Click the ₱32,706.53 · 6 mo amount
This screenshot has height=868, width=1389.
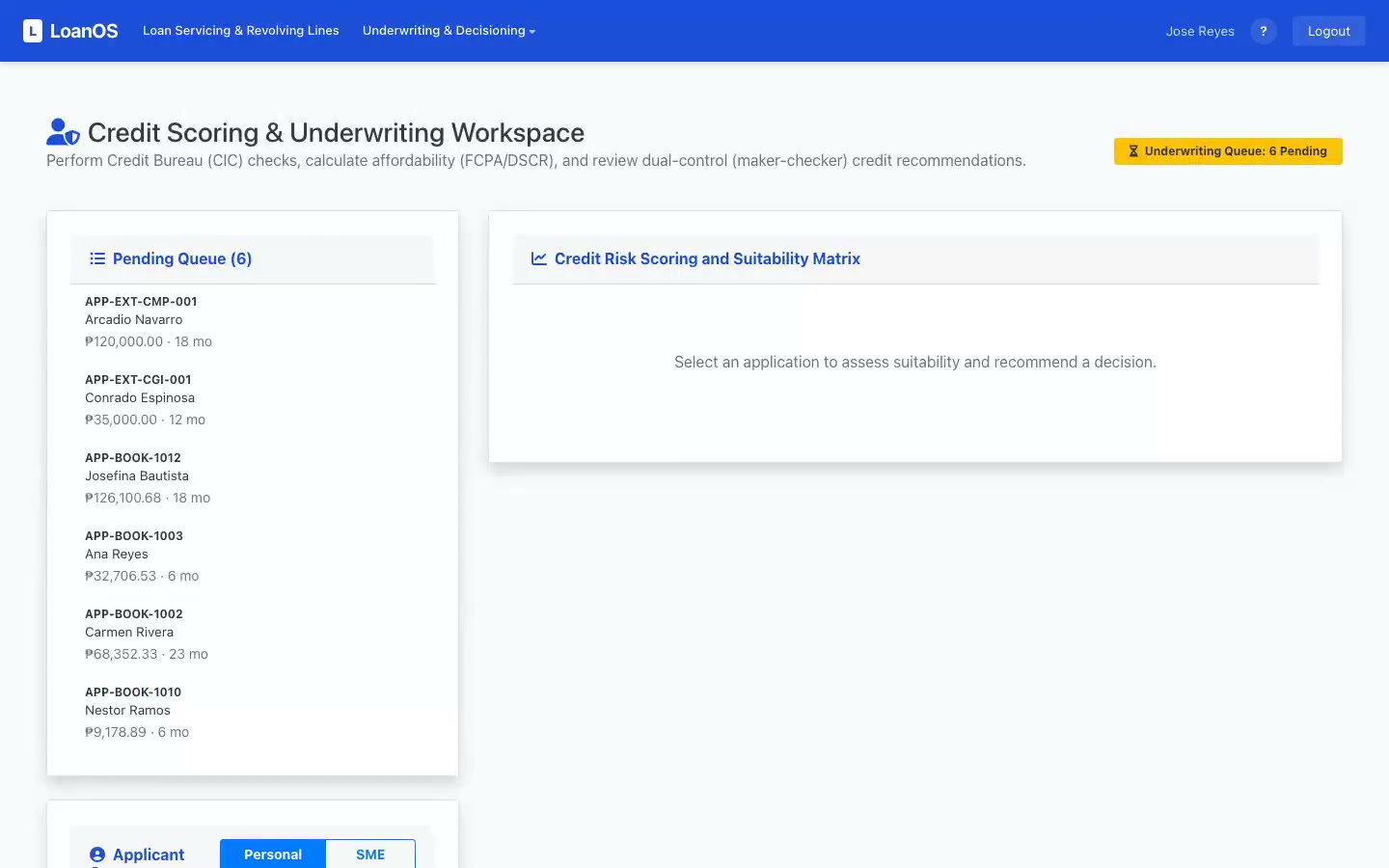click(x=142, y=576)
